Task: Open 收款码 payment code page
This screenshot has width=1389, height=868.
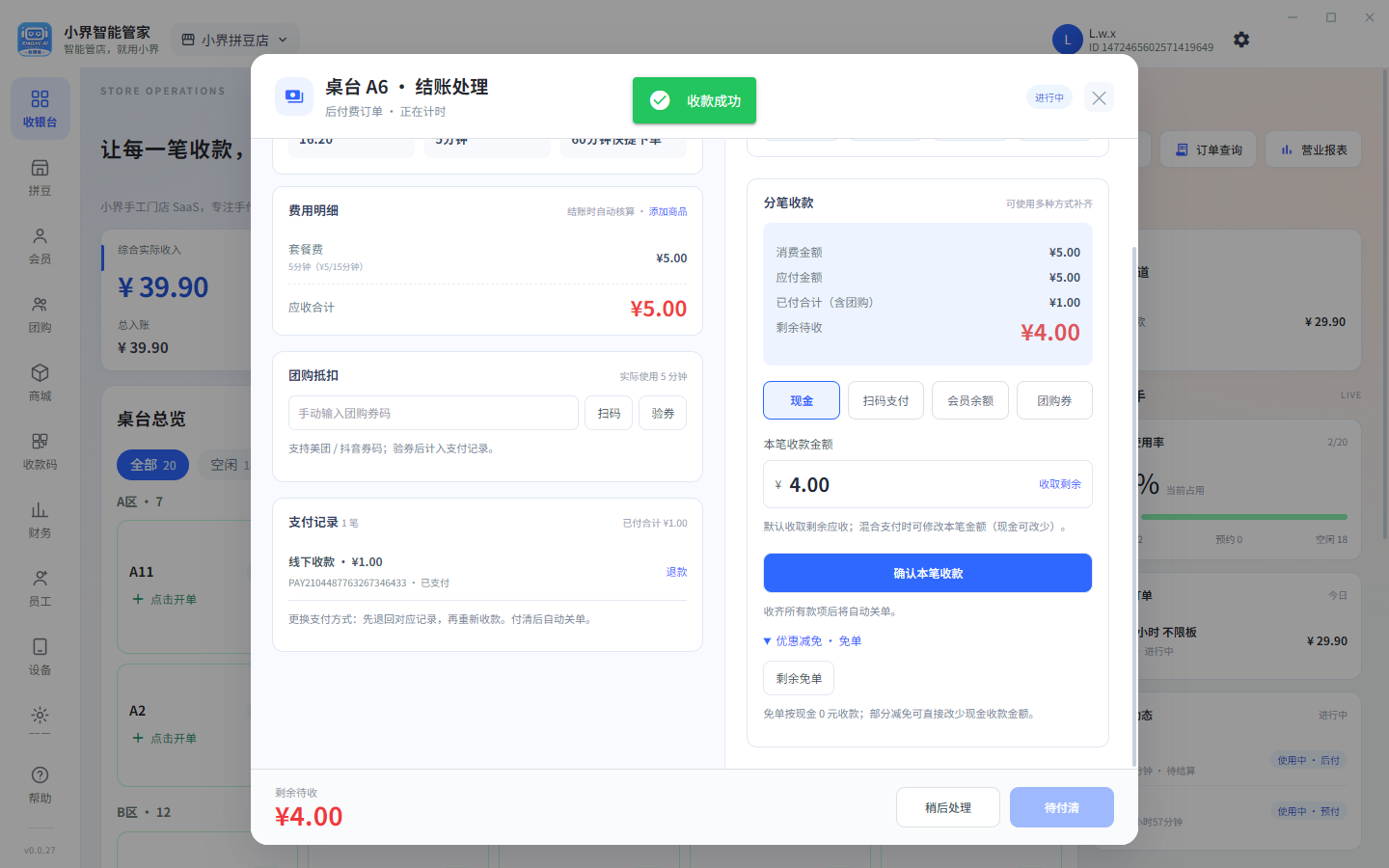Action: tap(40, 451)
